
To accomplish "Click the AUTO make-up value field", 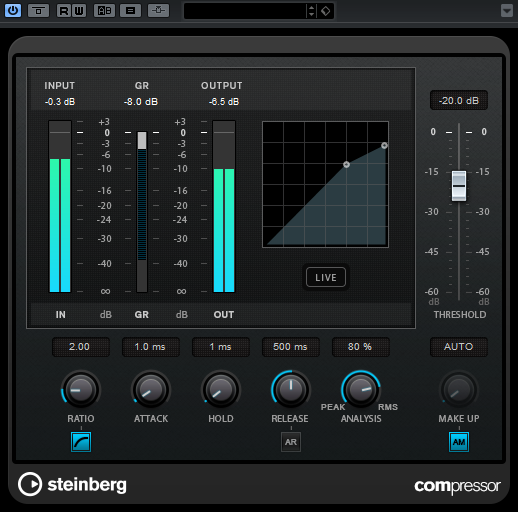I will [x=459, y=347].
